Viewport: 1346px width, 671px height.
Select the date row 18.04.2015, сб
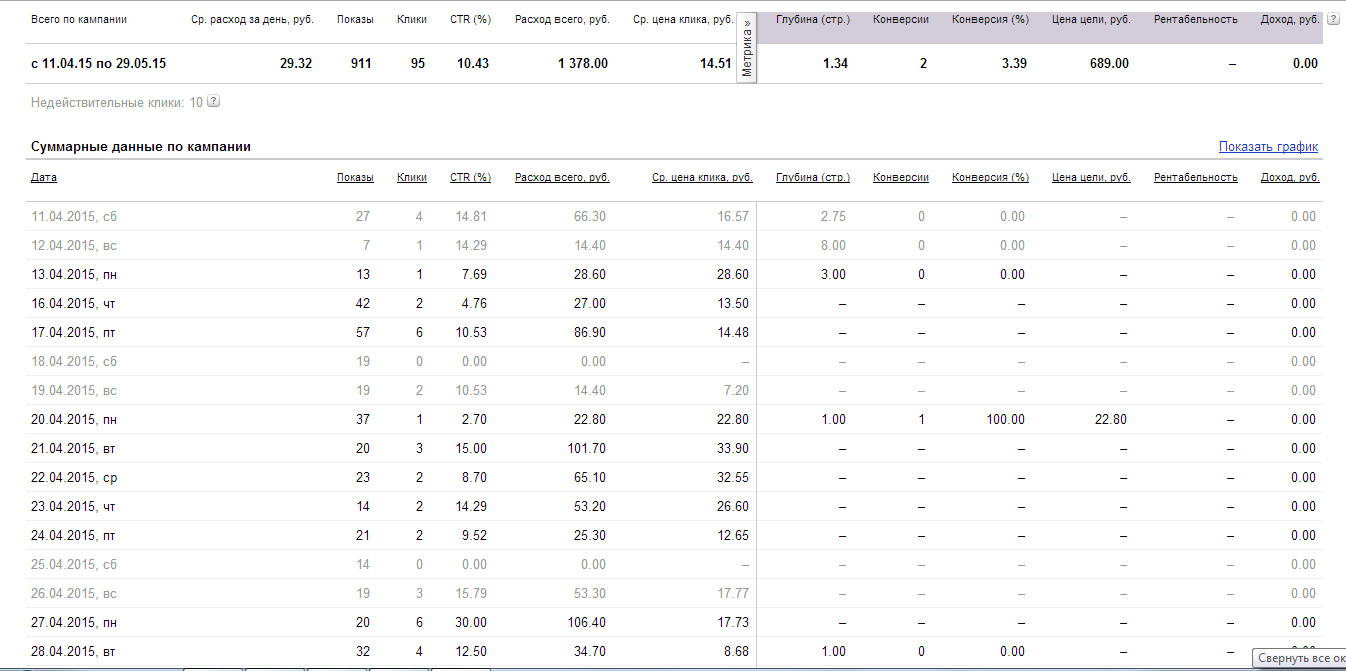[74, 362]
